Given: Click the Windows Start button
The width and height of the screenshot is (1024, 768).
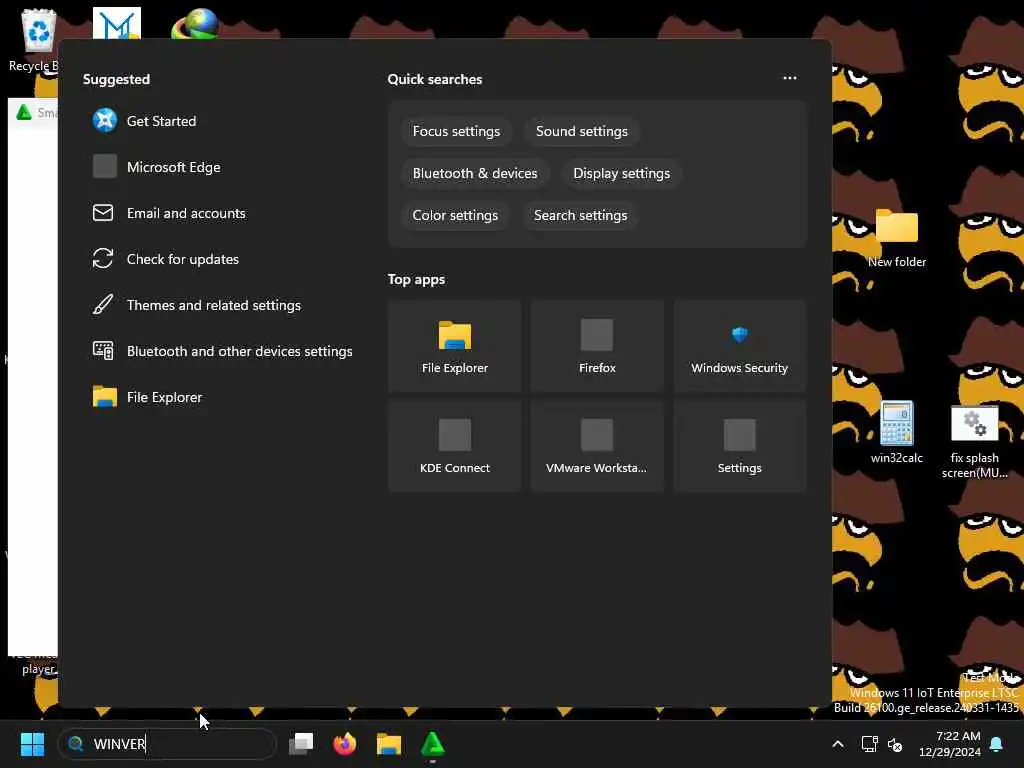Looking at the screenshot, I should [32, 744].
